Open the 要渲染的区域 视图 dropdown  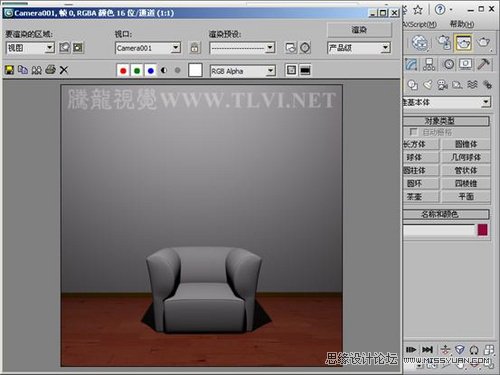[30, 48]
